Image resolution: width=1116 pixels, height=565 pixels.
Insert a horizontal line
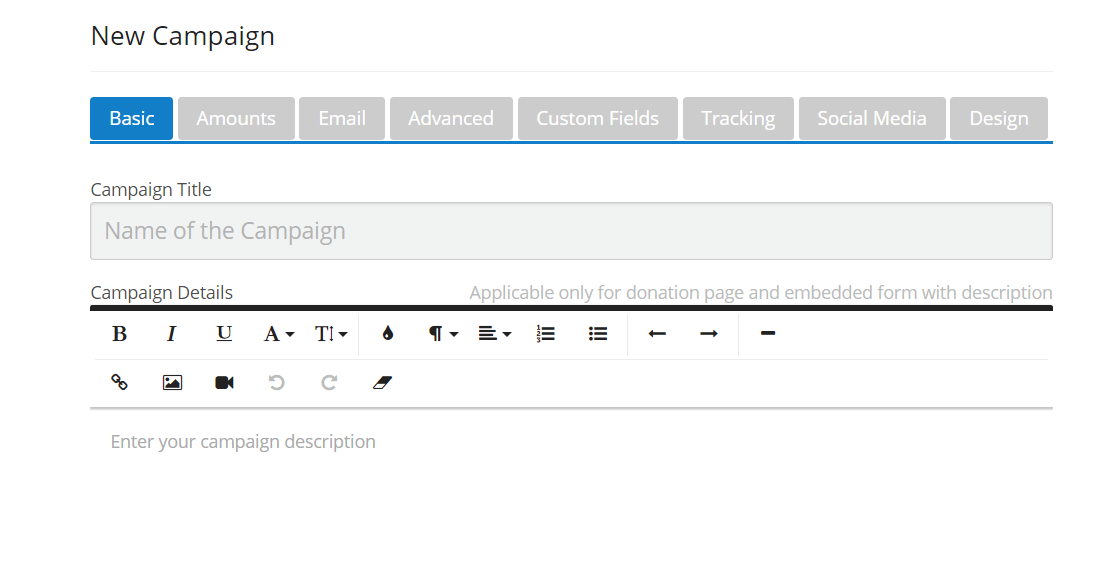pyautogui.click(x=768, y=334)
